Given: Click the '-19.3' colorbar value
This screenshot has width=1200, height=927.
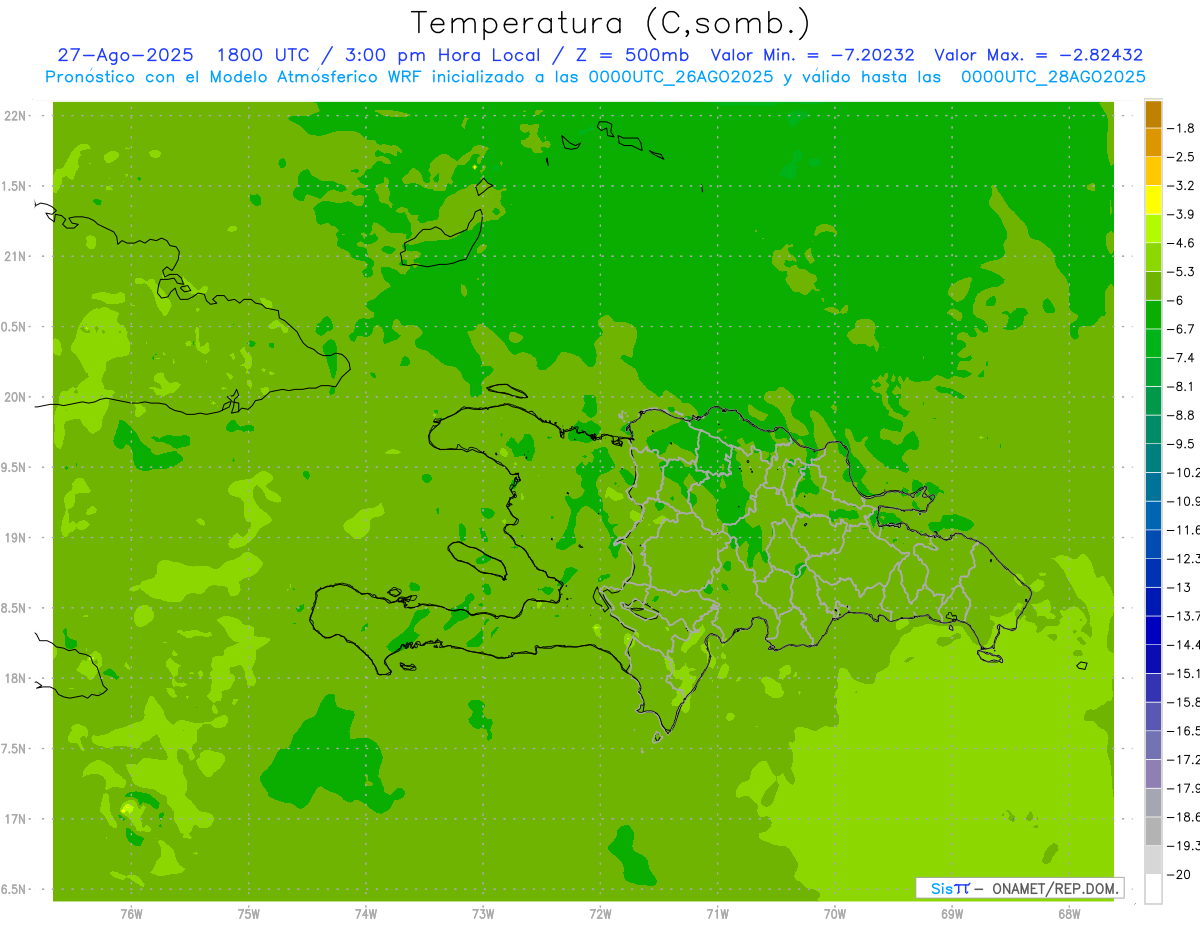Looking at the screenshot, I should [x=1184, y=845].
